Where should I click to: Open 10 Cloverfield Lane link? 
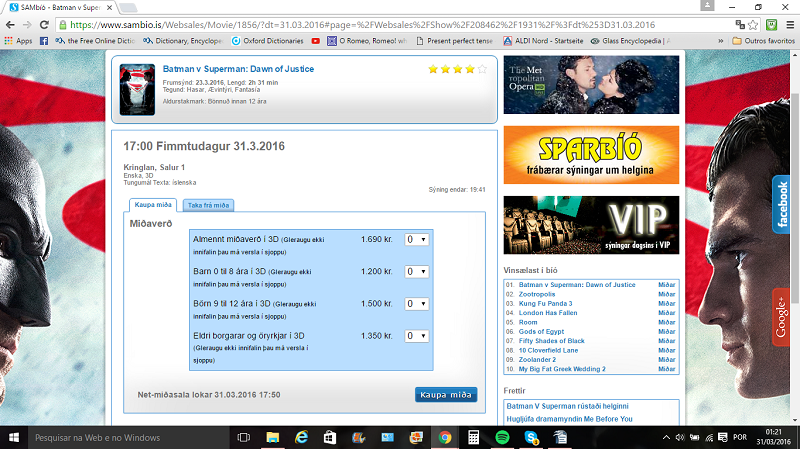(548, 351)
